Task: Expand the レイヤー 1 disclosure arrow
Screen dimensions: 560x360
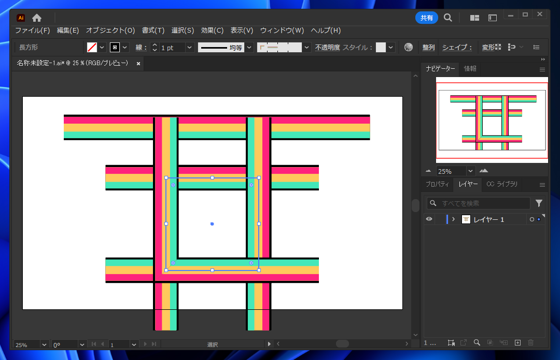Action: [454, 219]
